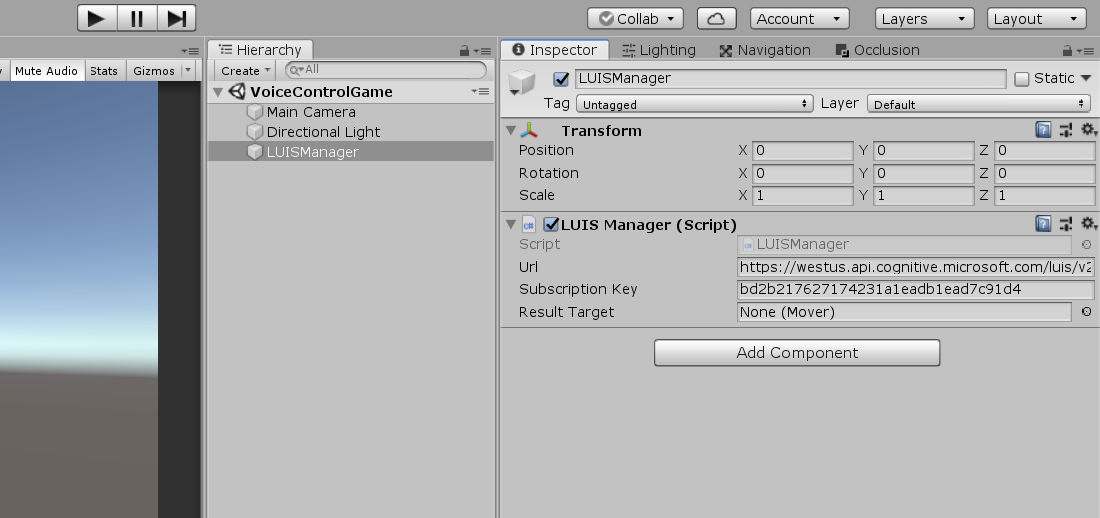
Task: Switch to the Occlusion tab
Action: (x=877, y=50)
